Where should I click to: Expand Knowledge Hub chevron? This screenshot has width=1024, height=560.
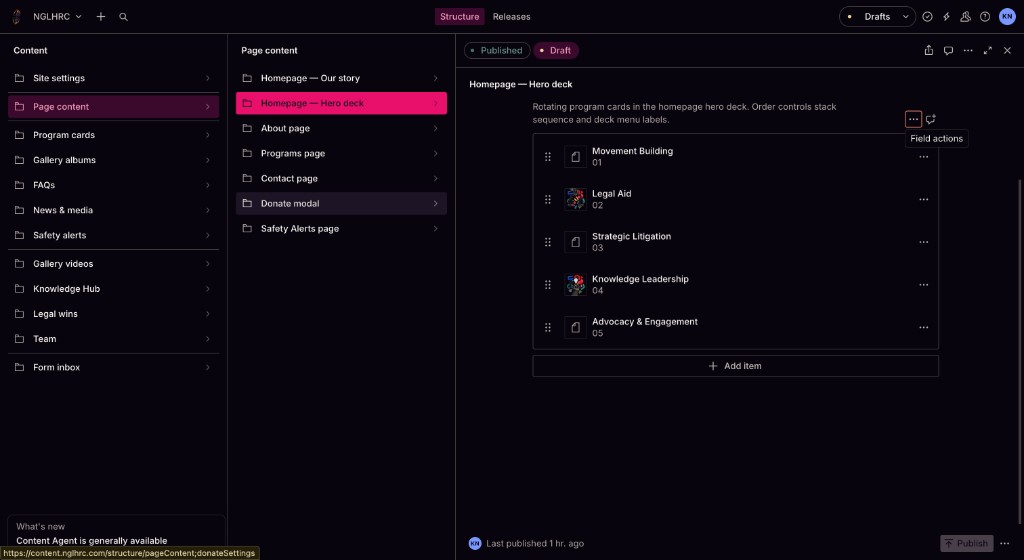coord(208,289)
